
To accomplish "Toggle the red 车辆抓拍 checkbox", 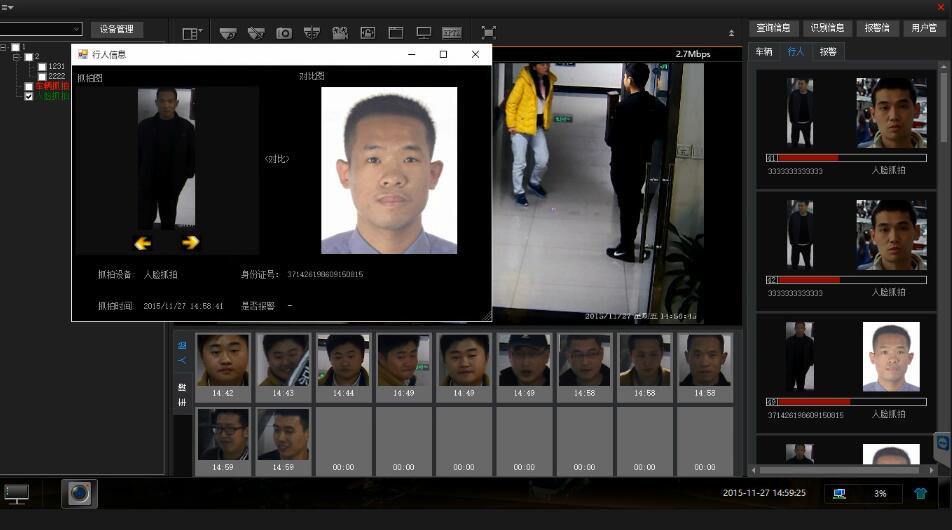I will 29,87.
